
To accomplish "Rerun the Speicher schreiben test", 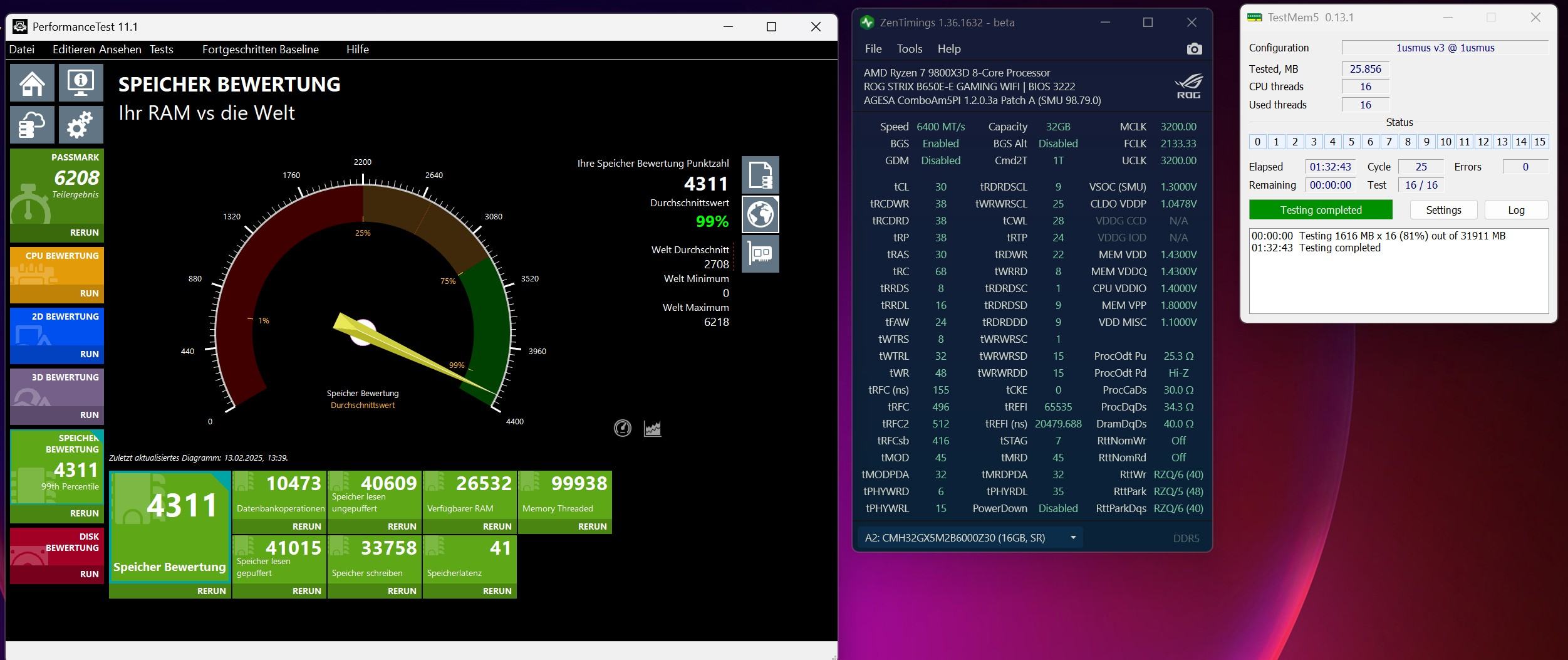I will [x=402, y=591].
